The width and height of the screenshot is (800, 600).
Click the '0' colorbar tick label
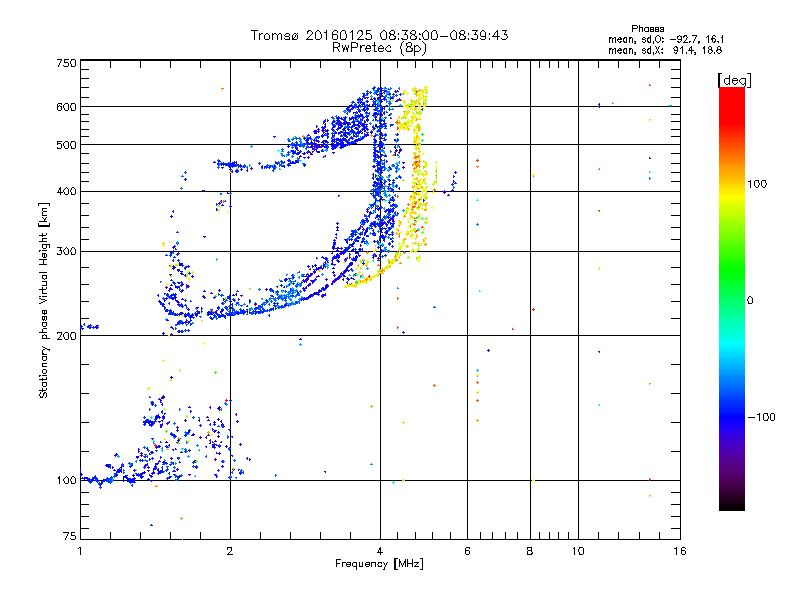pos(750,301)
